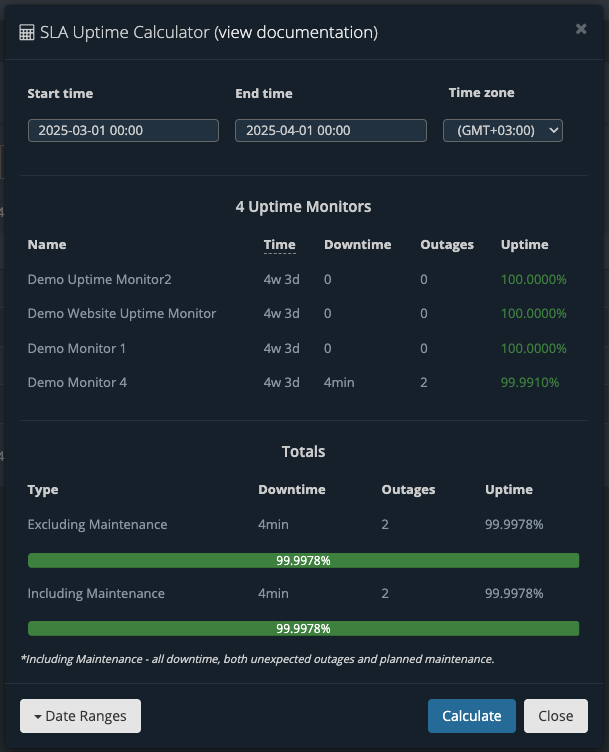Click the Including Maintenance progress bar
The height and width of the screenshot is (752, 609).
tap(304, 628)
